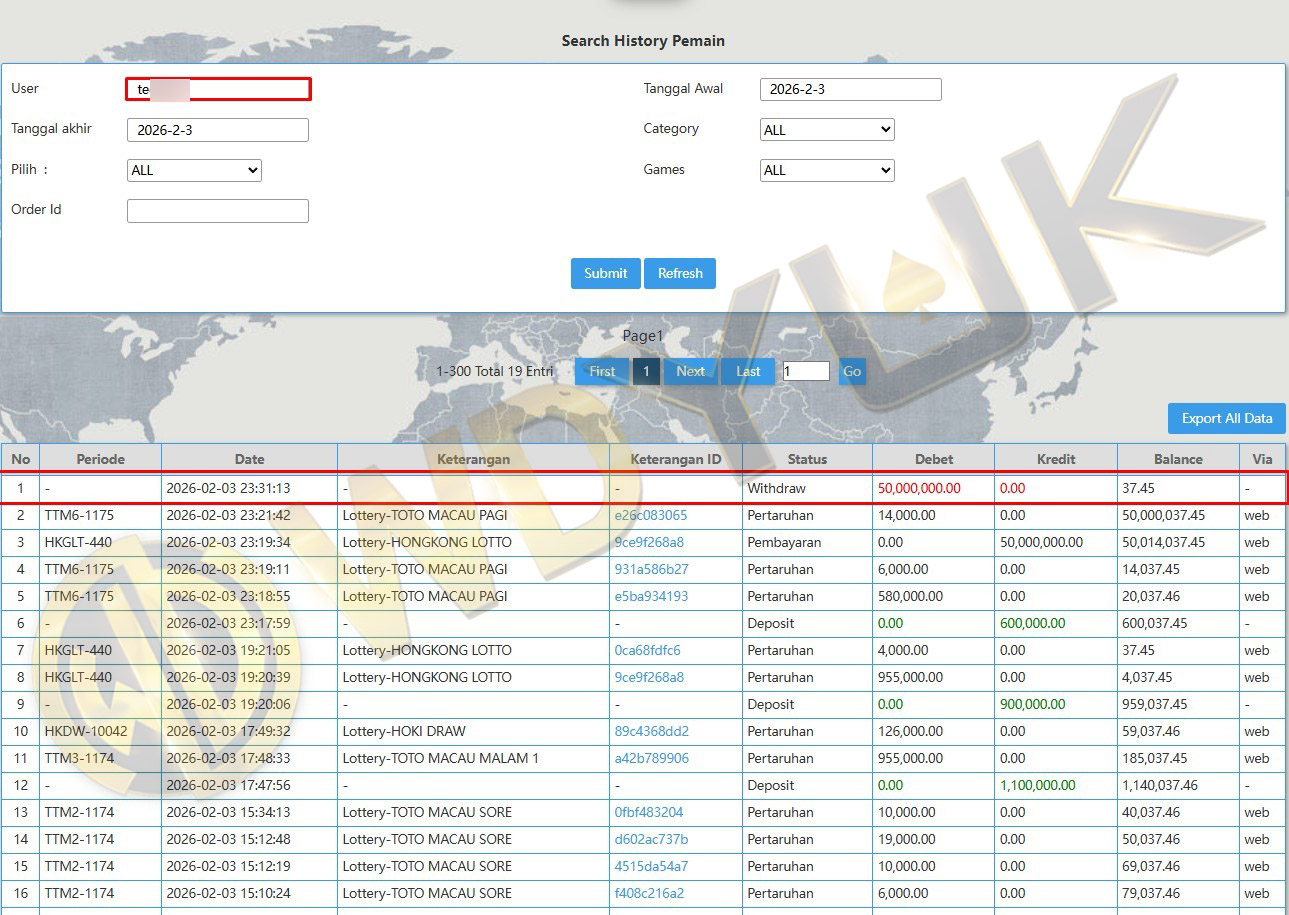Click the Refresh button
Screen dimensions: 1289x915
tap(680, 273)
